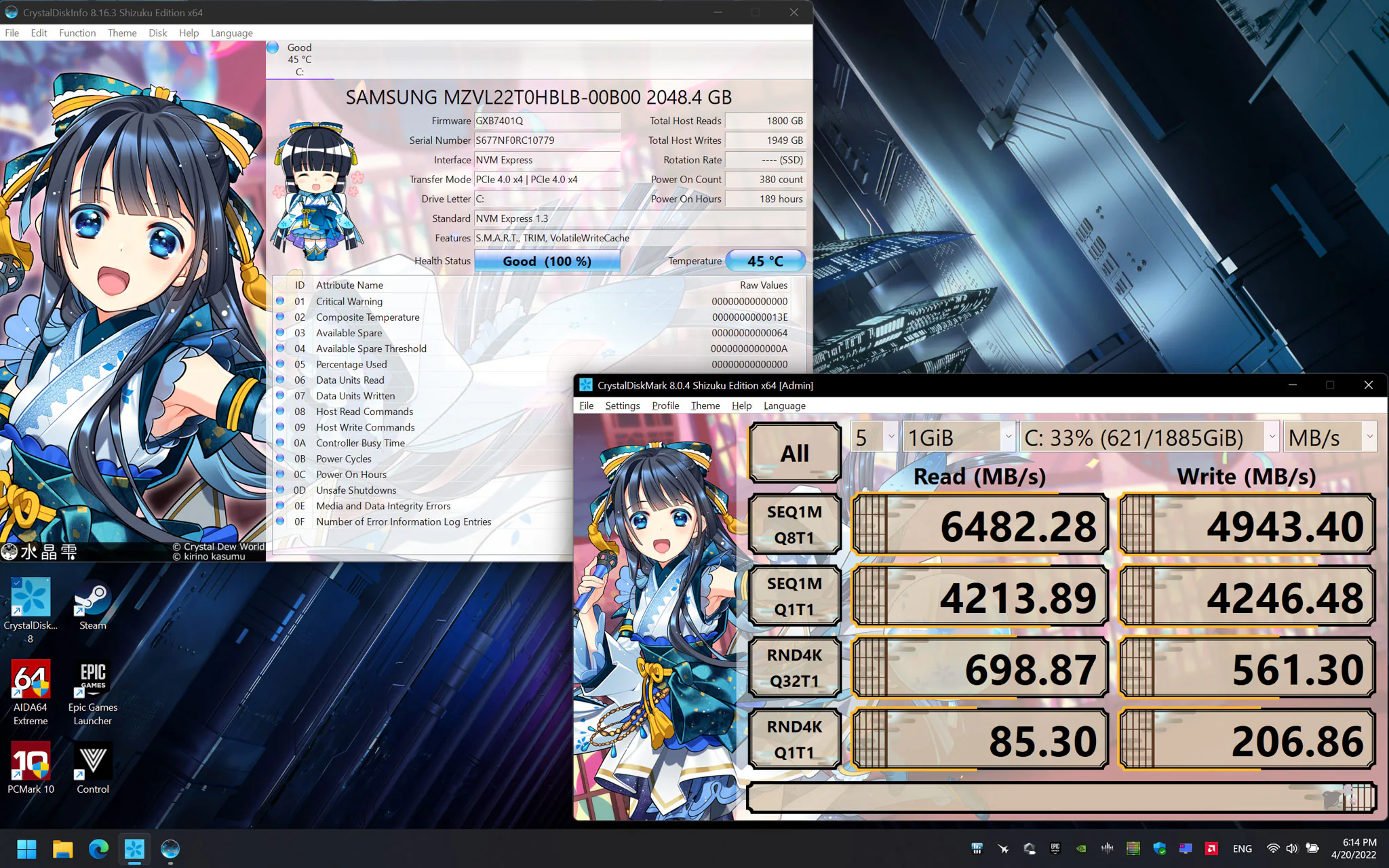Click the ENG language indicator
This screenshot has height=868, width=1389.
[1242, 848]
